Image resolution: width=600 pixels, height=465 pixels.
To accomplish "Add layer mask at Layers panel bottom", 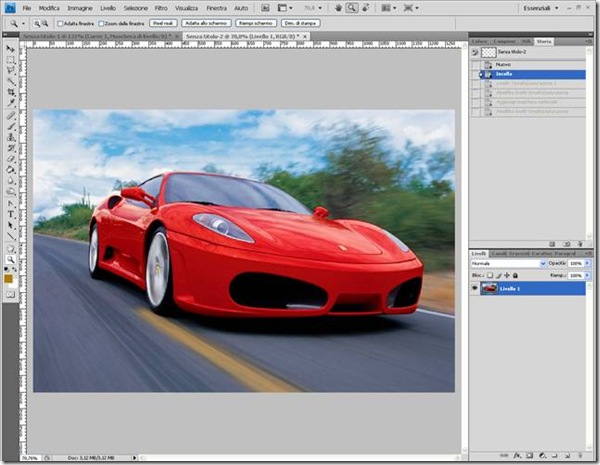I will (530, 455).
